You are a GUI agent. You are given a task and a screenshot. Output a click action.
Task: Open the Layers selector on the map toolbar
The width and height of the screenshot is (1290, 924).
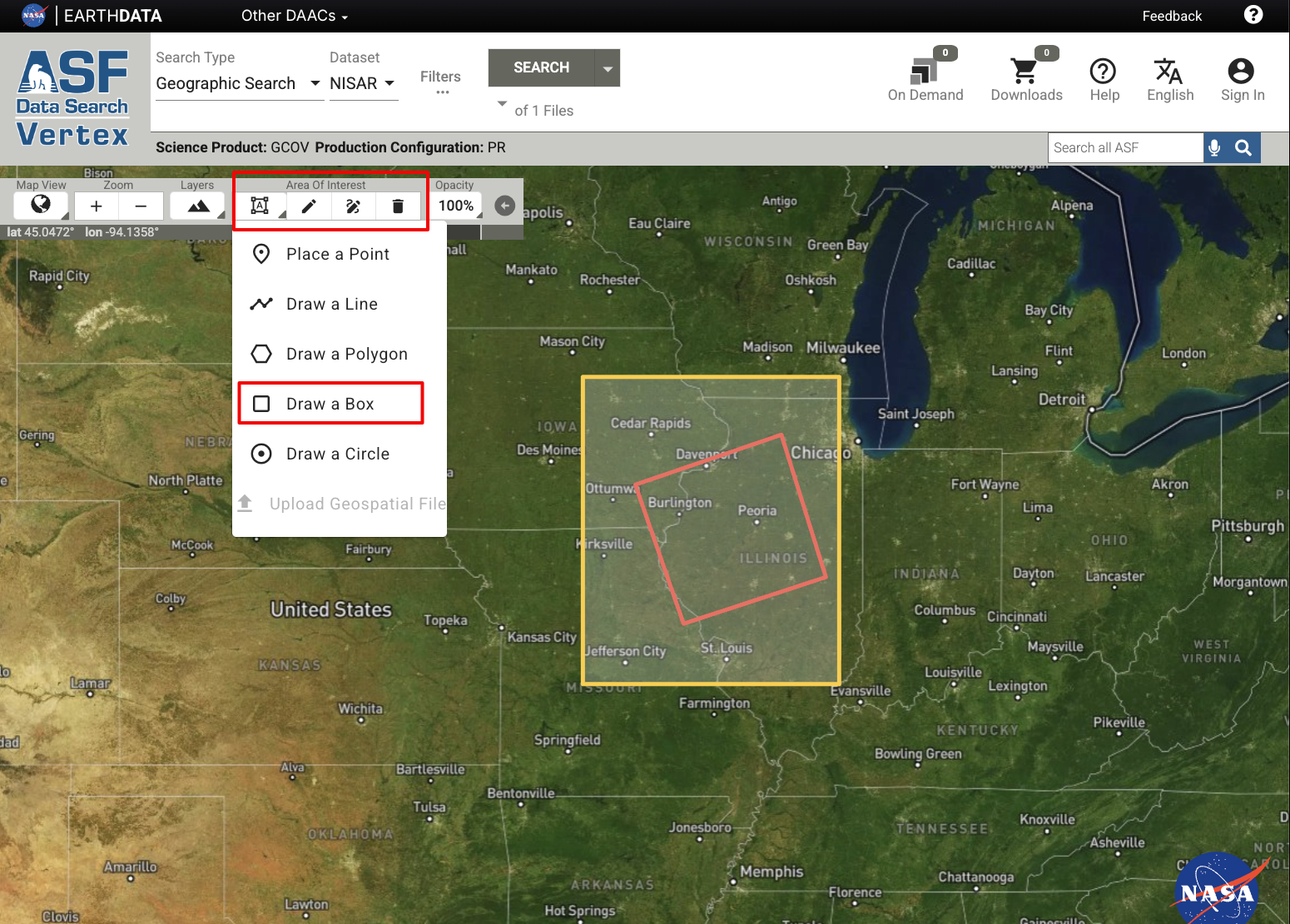tap(196, 206)
